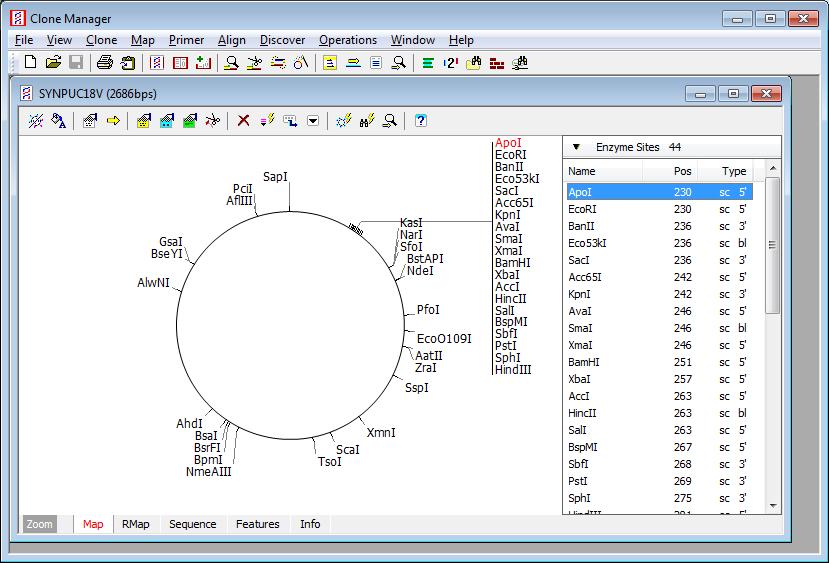
Task: Click the binoculars network search icon
Action: [520, 62]
